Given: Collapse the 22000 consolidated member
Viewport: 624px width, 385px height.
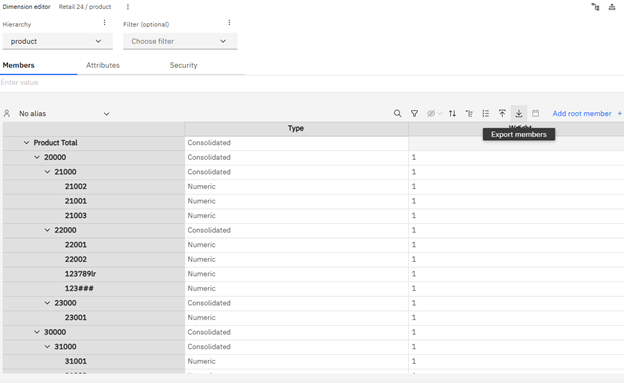Looking at the screenshot, I should click(47, 230).
